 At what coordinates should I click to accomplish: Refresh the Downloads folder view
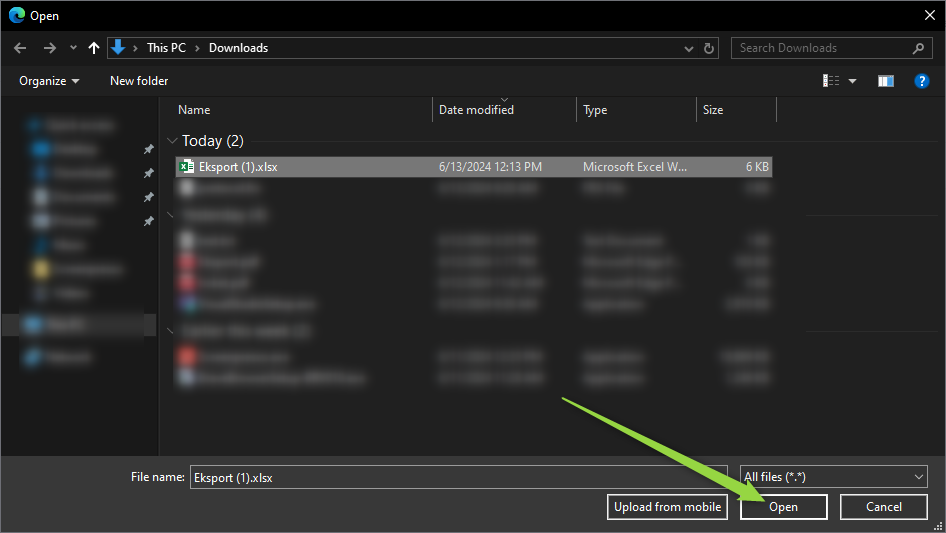tap(710, 48)
